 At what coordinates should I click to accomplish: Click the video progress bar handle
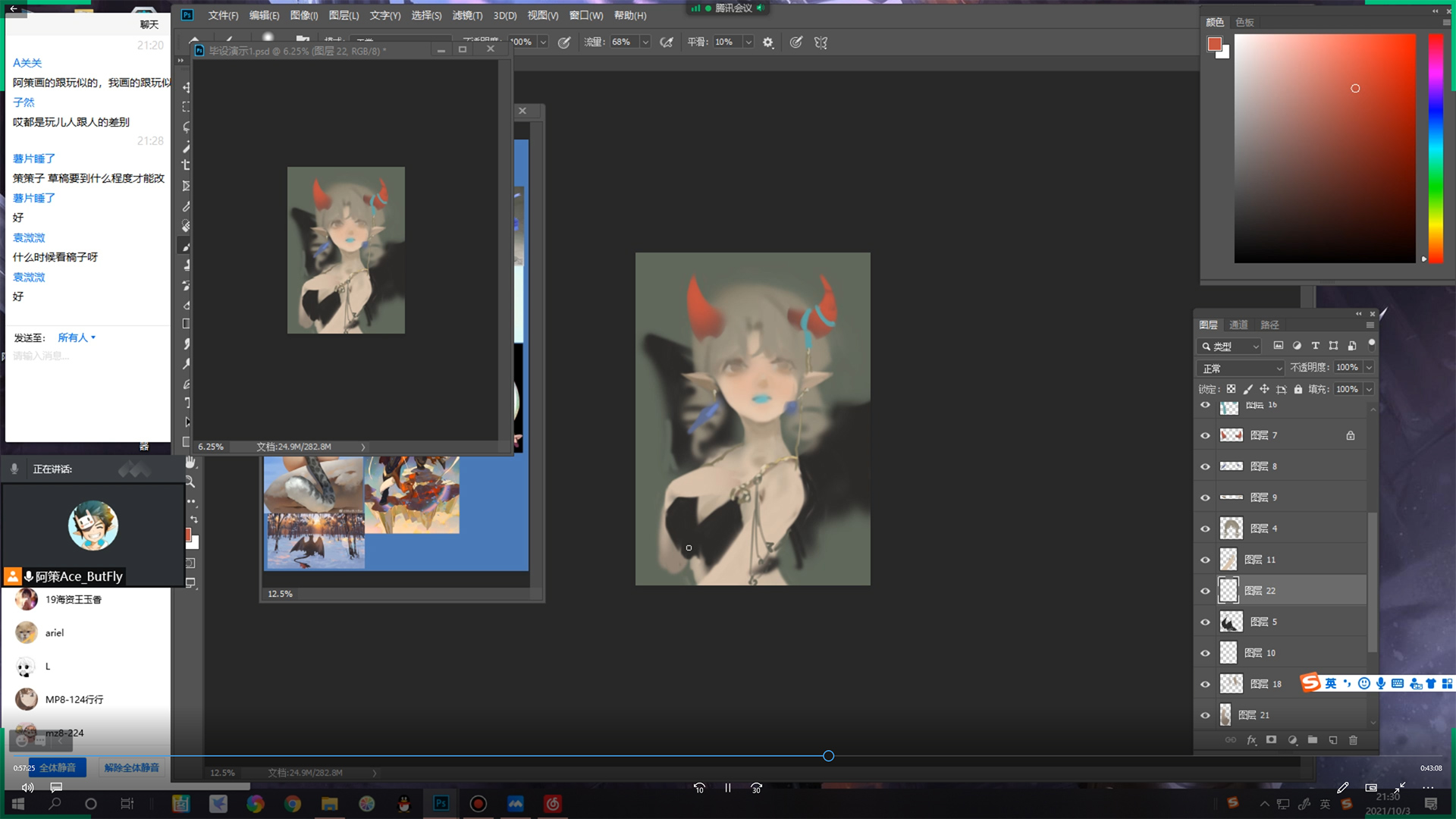pos(828,756)
